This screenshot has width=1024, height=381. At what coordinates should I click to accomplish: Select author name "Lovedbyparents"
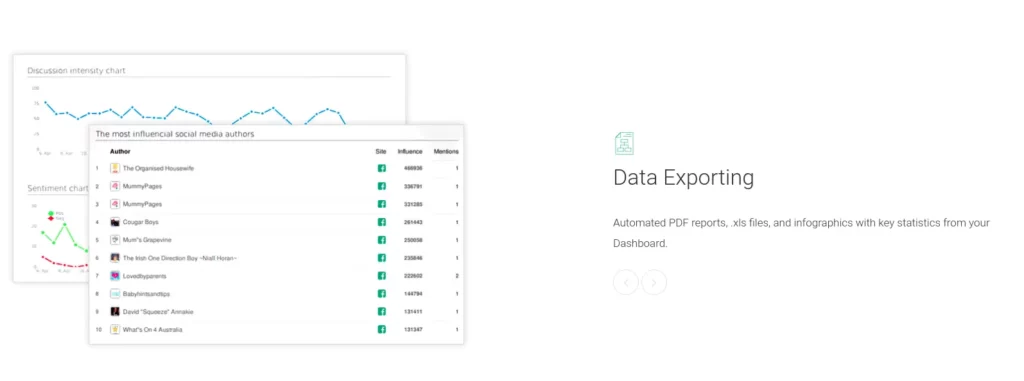tap(144, 276)
